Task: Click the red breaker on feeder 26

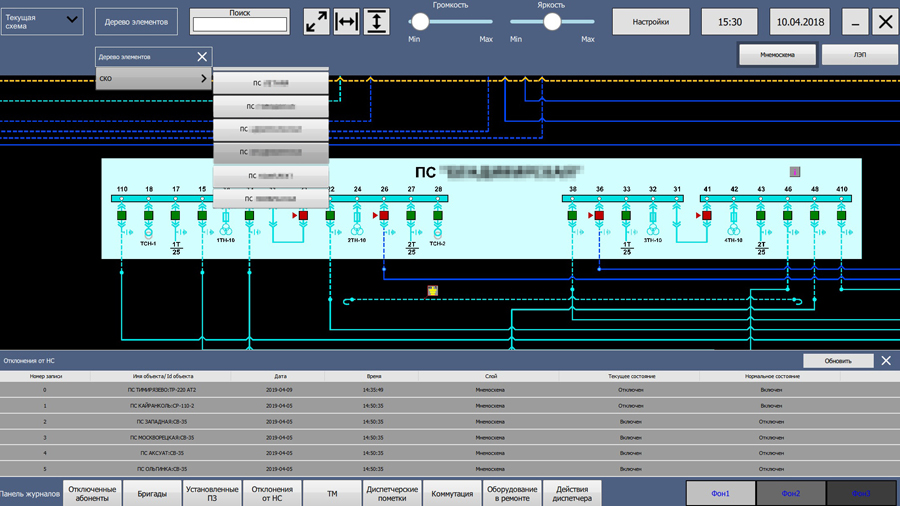Action: click(x=384, y=215)
